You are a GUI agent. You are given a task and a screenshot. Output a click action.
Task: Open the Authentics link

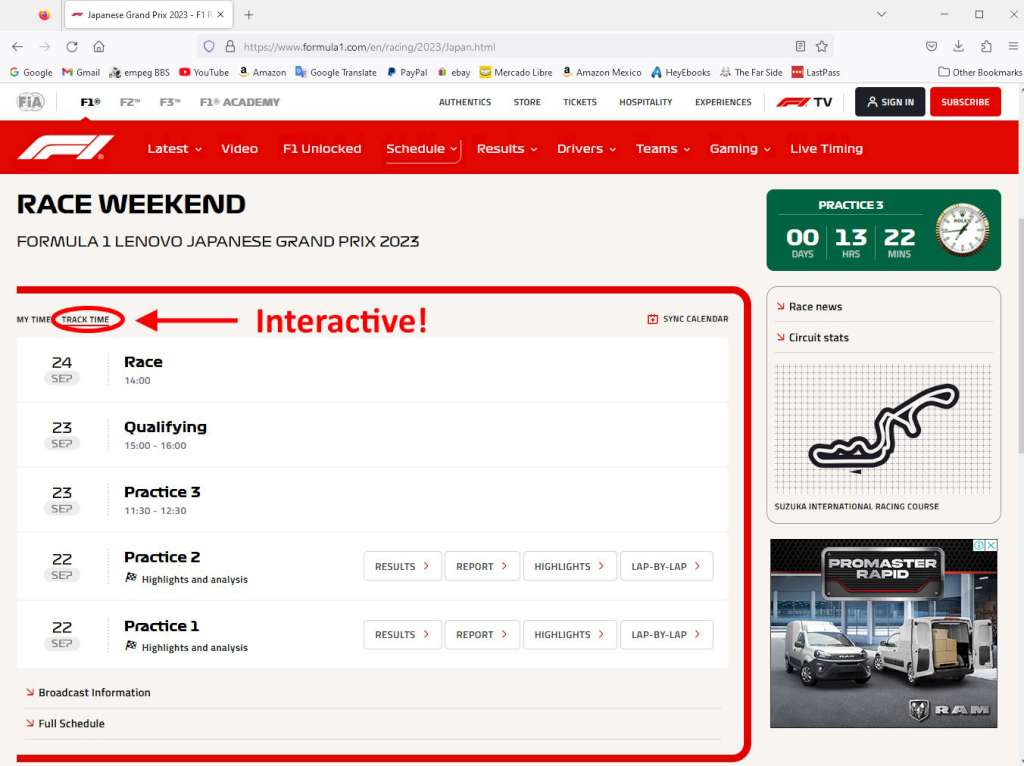click(465, 102)
